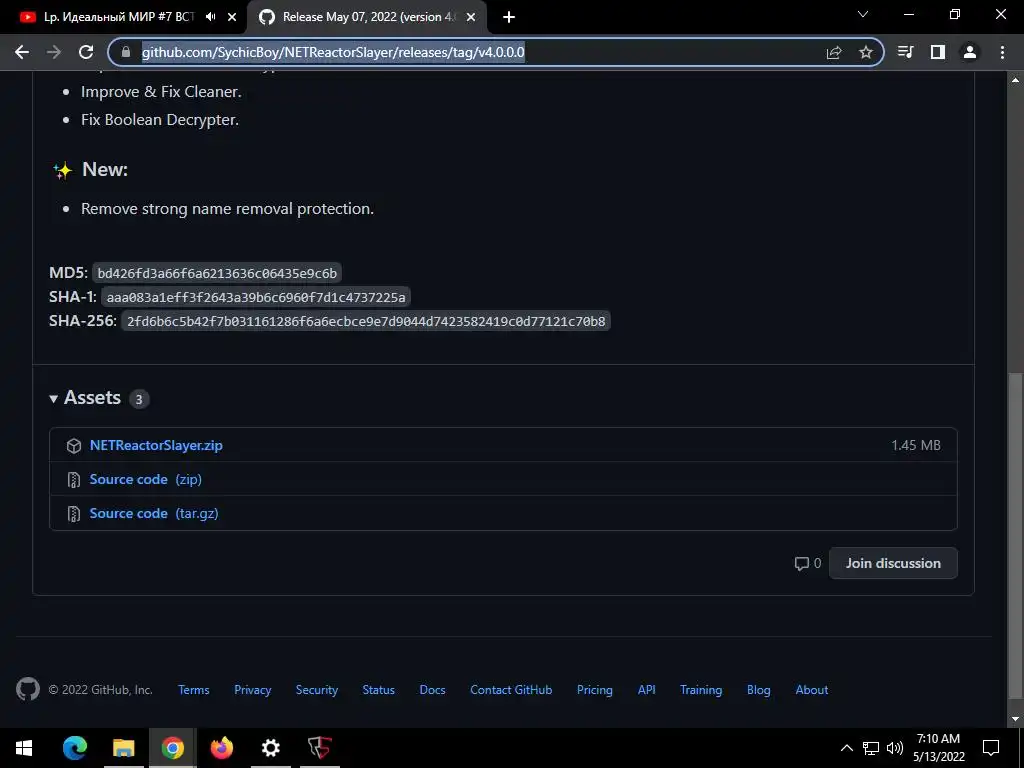Screen dimensions: 1024x768
Task: Close the GitHub release tab
Action: click(471, 17)
